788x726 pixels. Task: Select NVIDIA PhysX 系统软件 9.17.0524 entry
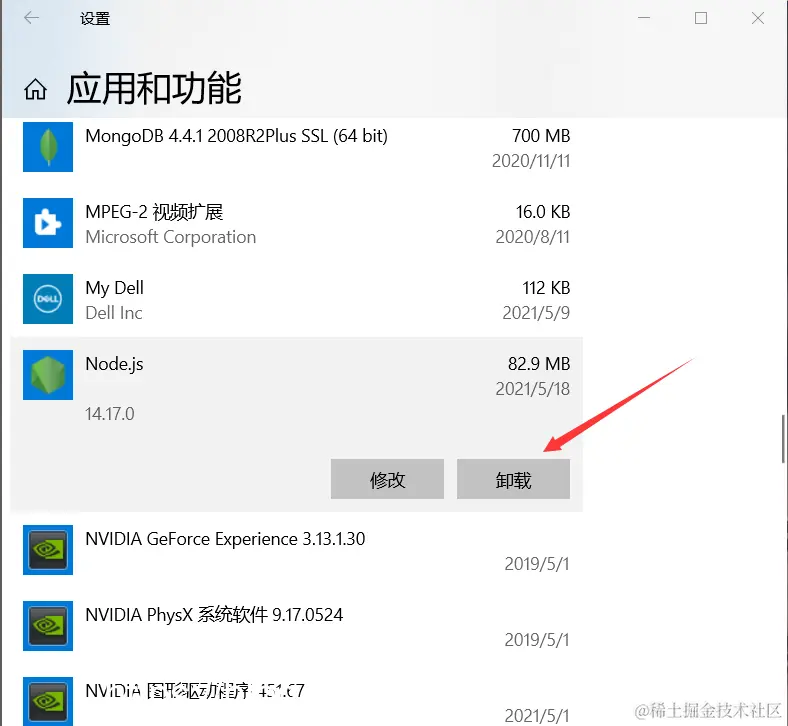click(x=214, y=615)
